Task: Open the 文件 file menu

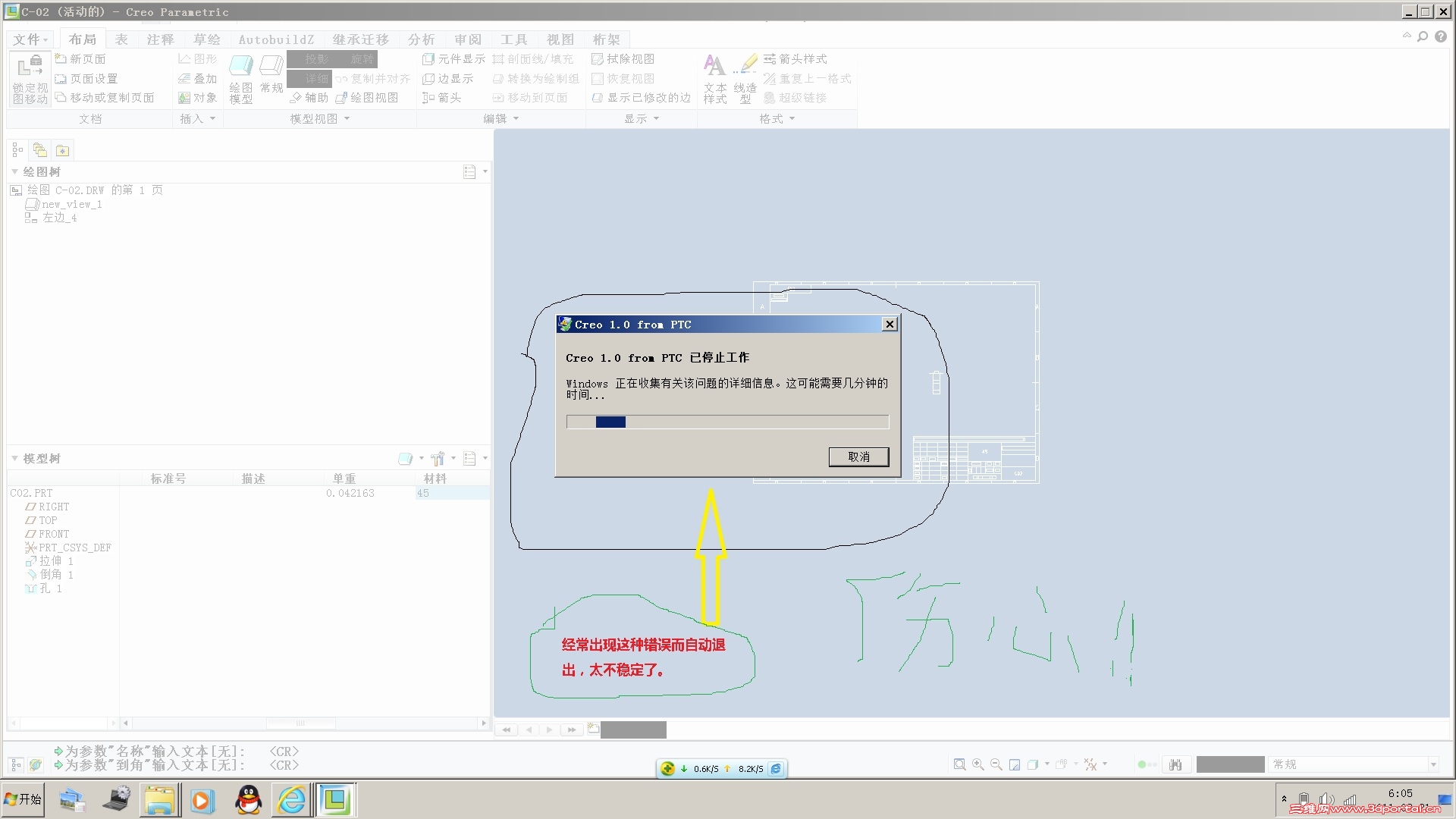Action: tap(30, 39)
